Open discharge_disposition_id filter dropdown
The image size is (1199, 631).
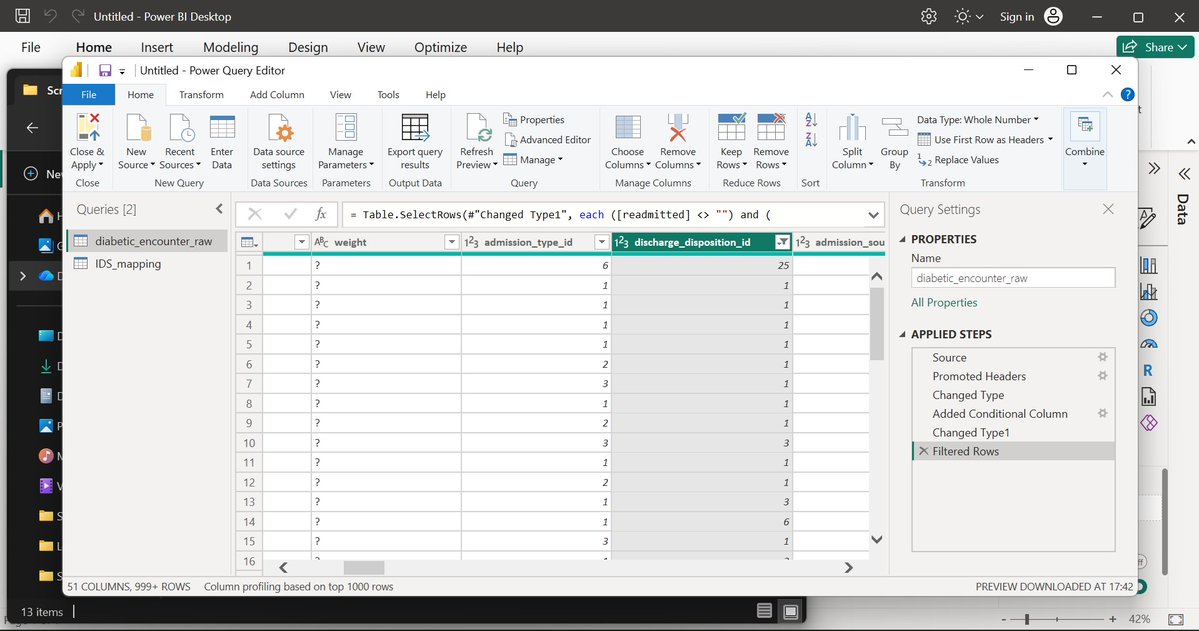pyautogui.click(x=782, y=242)
